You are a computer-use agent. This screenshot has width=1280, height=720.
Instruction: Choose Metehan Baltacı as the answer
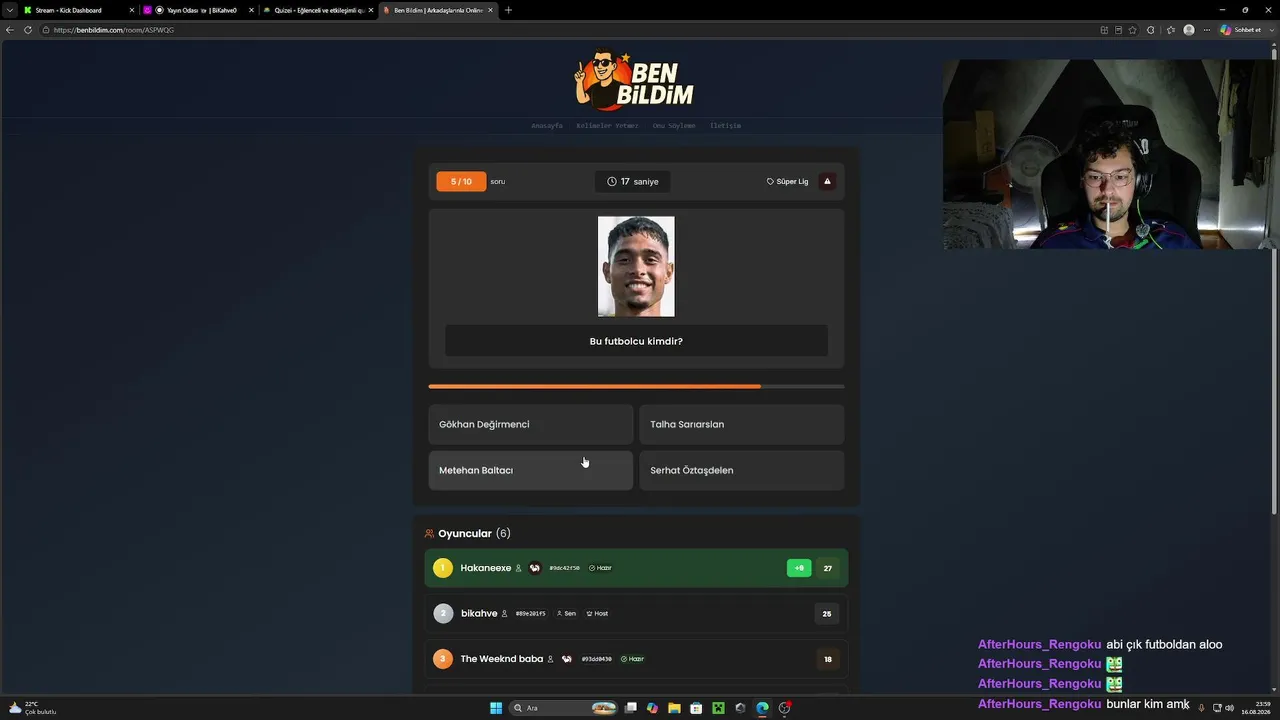pos(531,470)
